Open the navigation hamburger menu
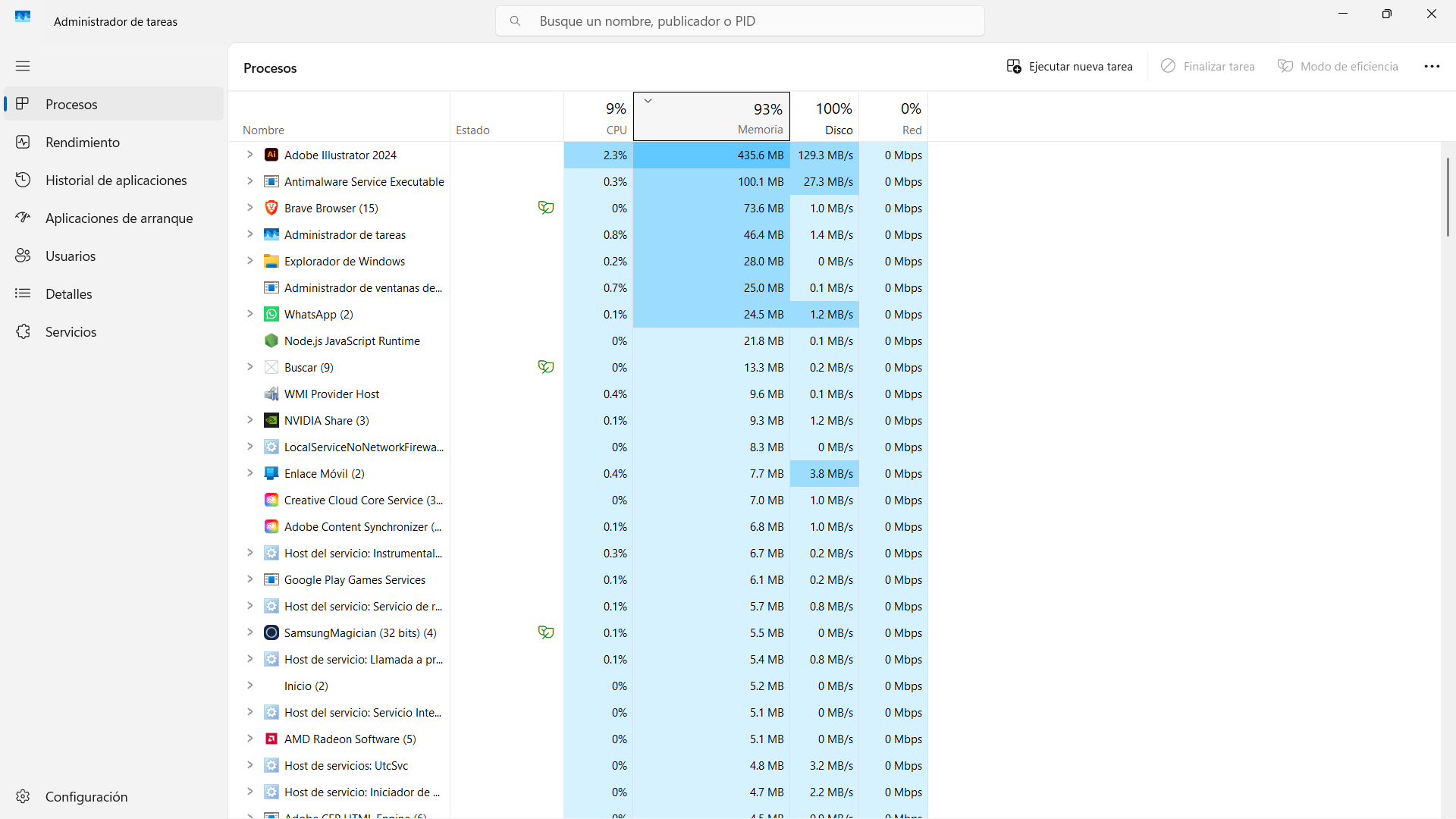 [23, 66]
